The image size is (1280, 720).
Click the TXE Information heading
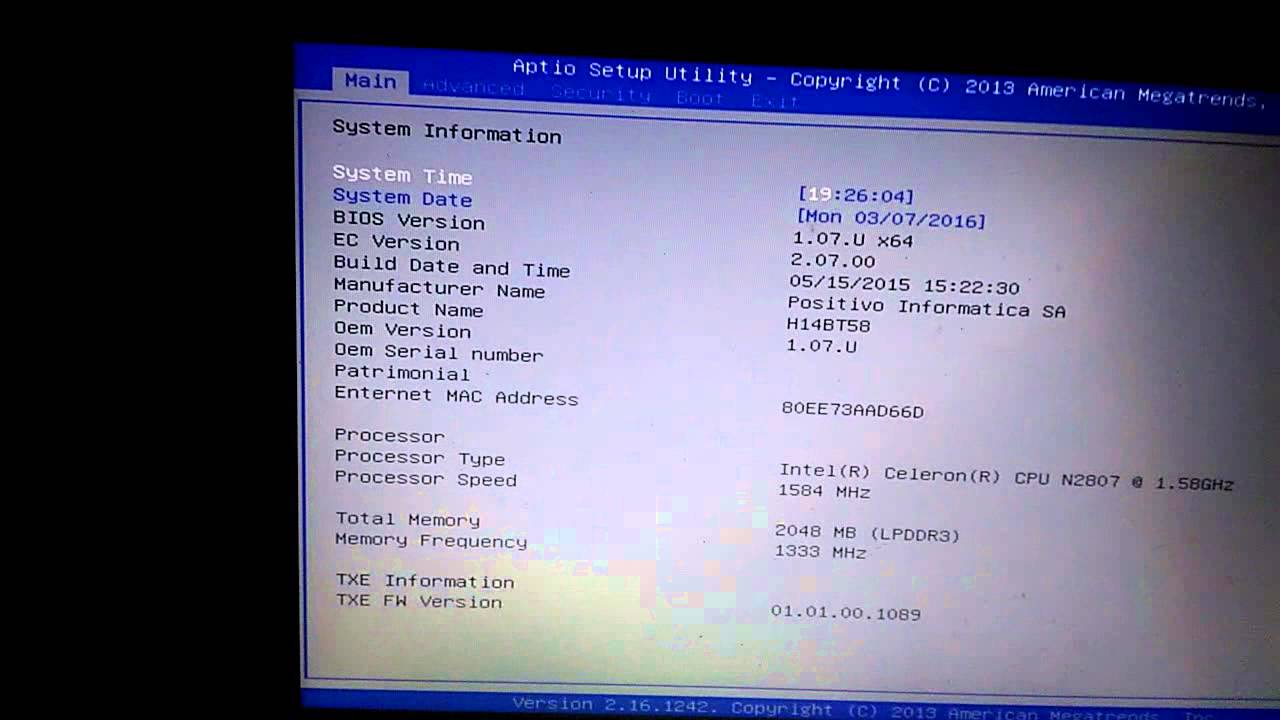425,581
